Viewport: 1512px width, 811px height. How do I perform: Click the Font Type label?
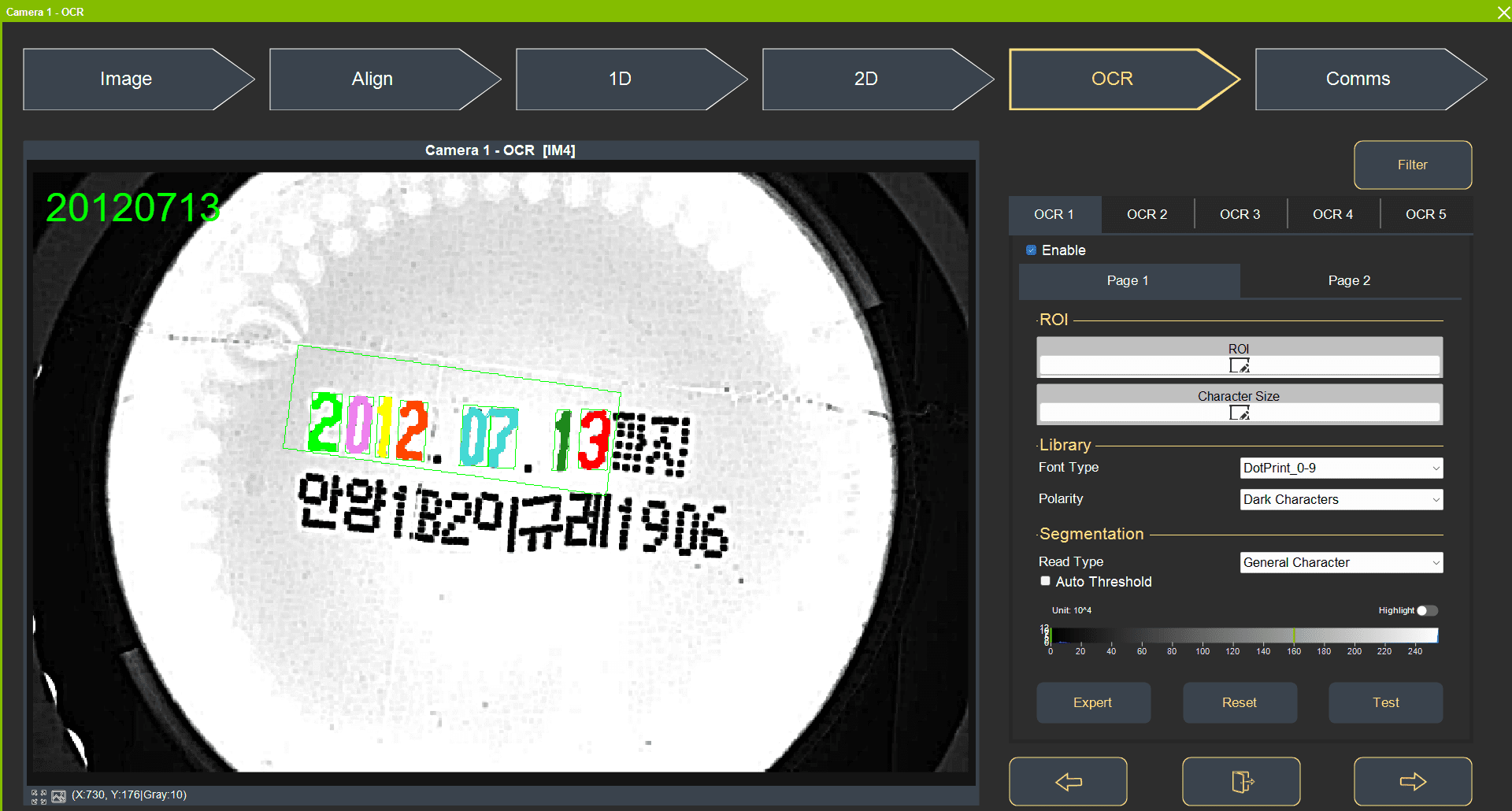pos(1068,468)
